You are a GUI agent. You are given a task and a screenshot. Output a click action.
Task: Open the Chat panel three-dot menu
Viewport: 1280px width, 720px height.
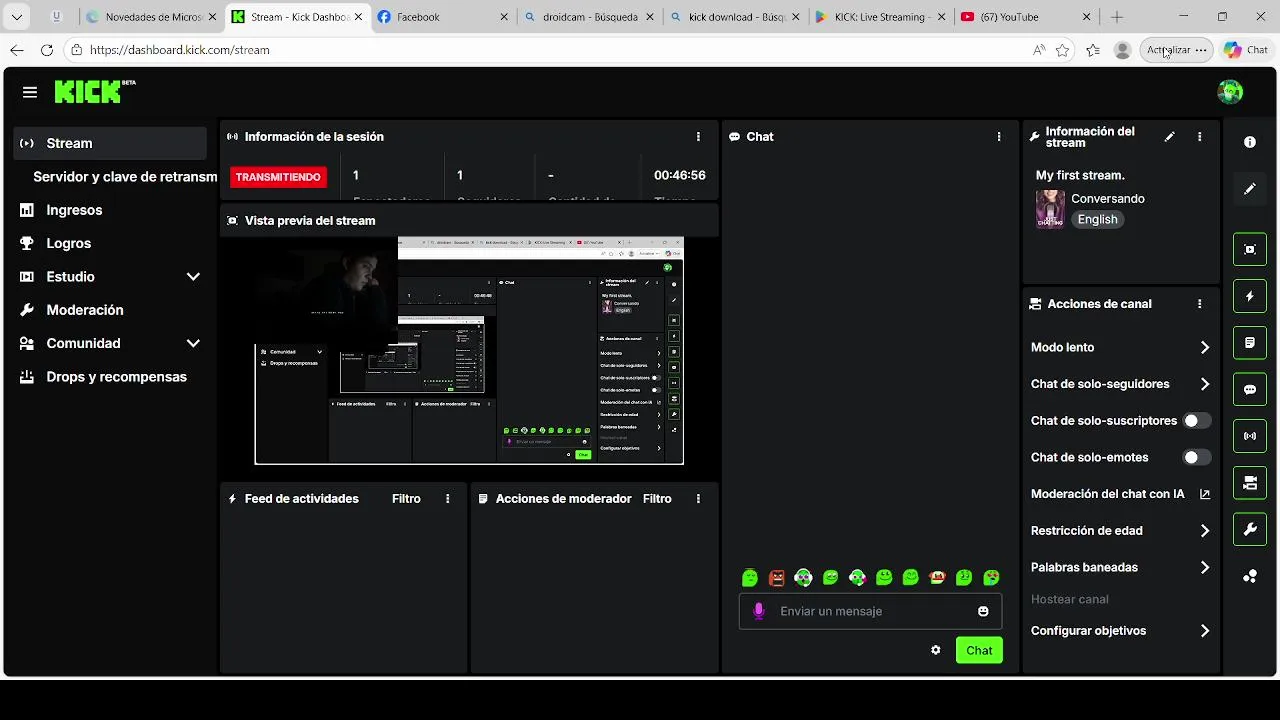click(x=998, y=137)
